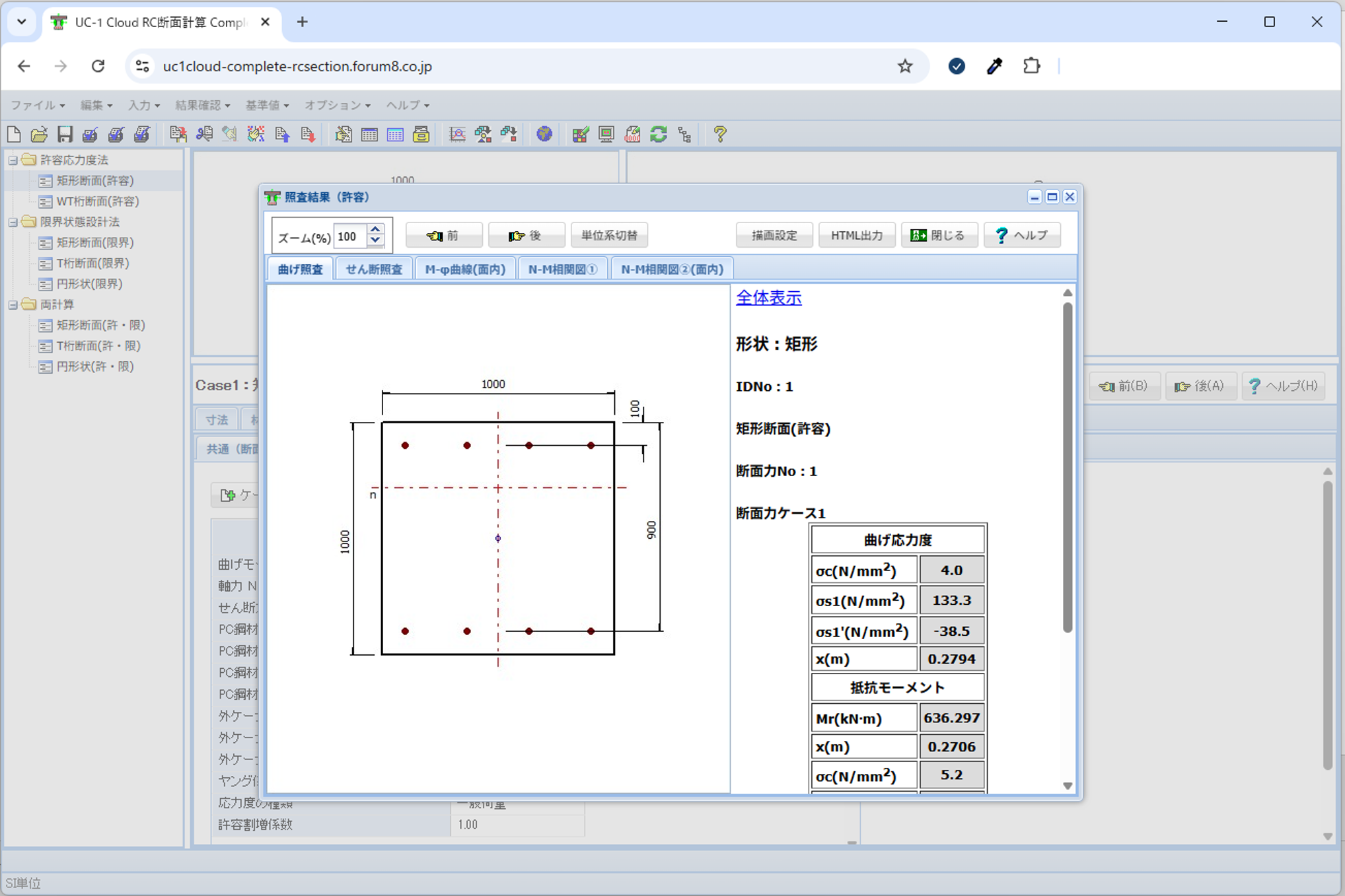Select 円形状(限界) in the tree
Image resolution: width=1345 pixels, height=896 pixels.
pos(89,284)
